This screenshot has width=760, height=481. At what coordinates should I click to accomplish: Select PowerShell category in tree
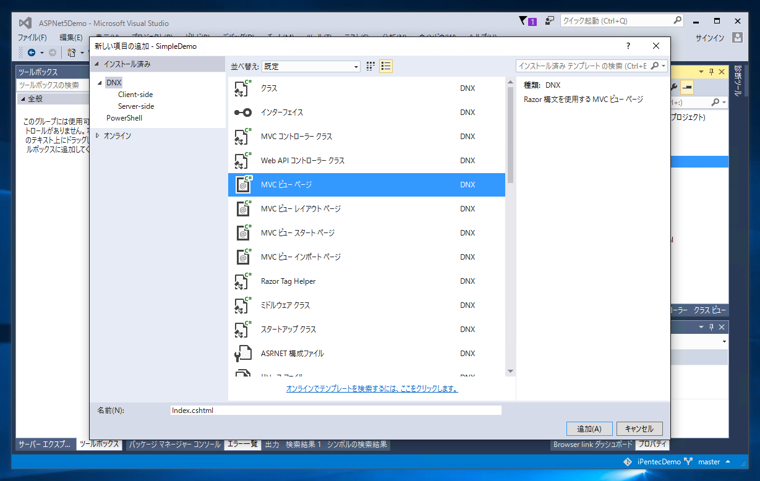tap(124, 118)
